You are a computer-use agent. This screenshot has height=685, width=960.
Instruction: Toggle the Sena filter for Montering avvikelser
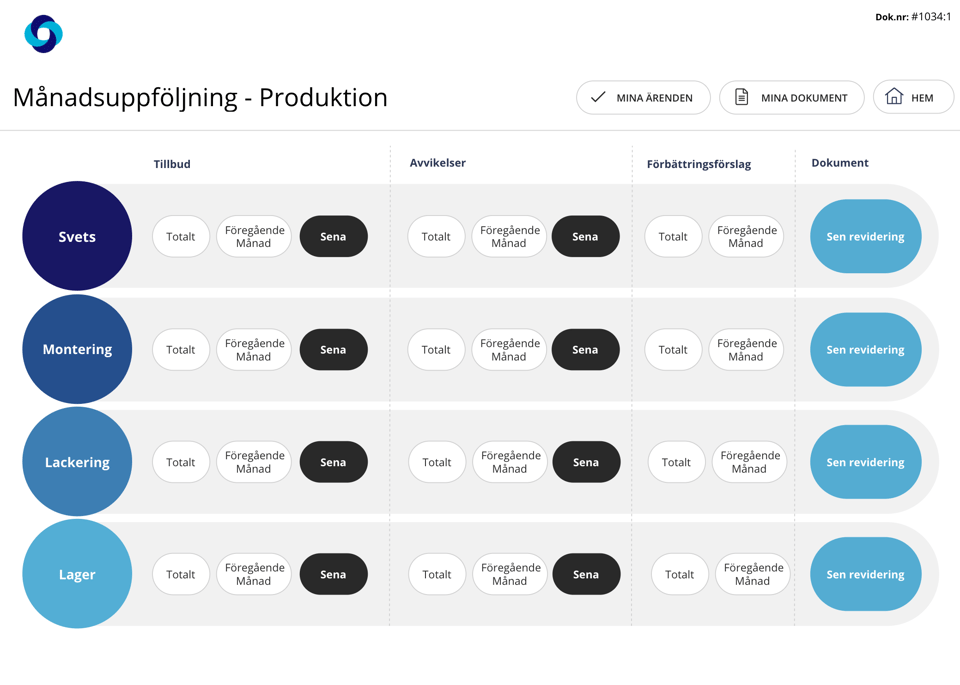pos(586,349)
